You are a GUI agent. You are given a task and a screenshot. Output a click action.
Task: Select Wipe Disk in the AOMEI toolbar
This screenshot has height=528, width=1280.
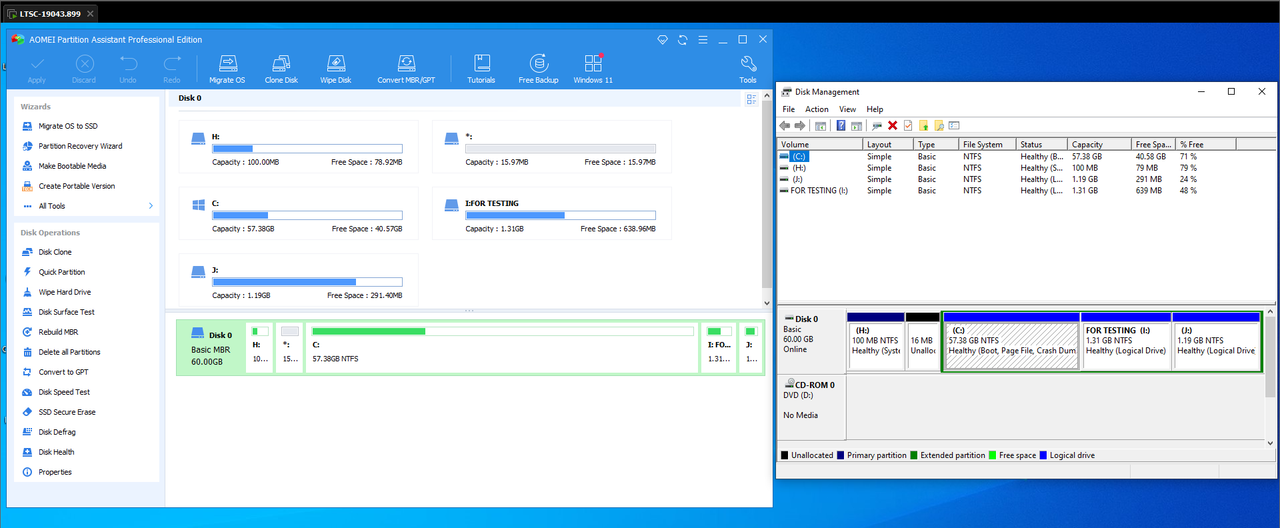(336, 69)
